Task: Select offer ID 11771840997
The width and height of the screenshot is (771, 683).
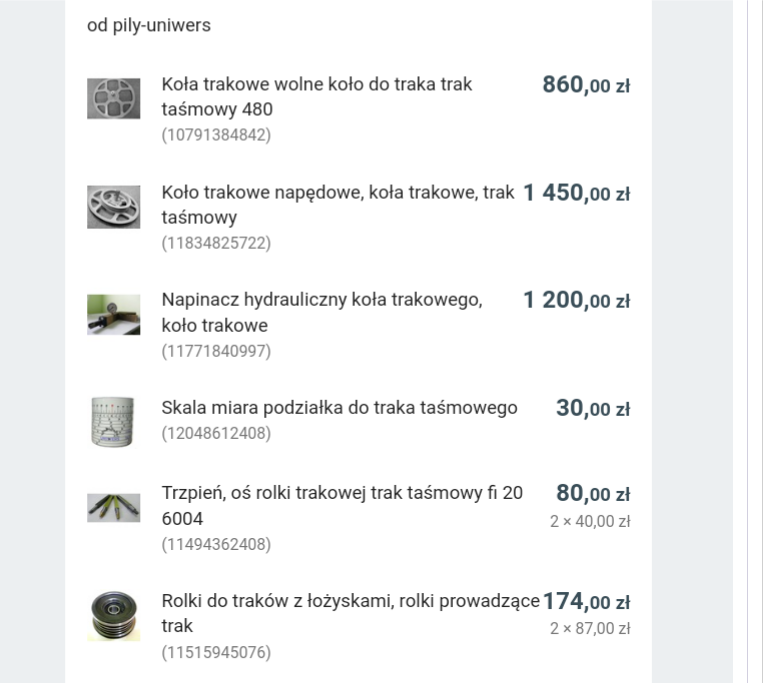Action: click(x=216, y=351)
